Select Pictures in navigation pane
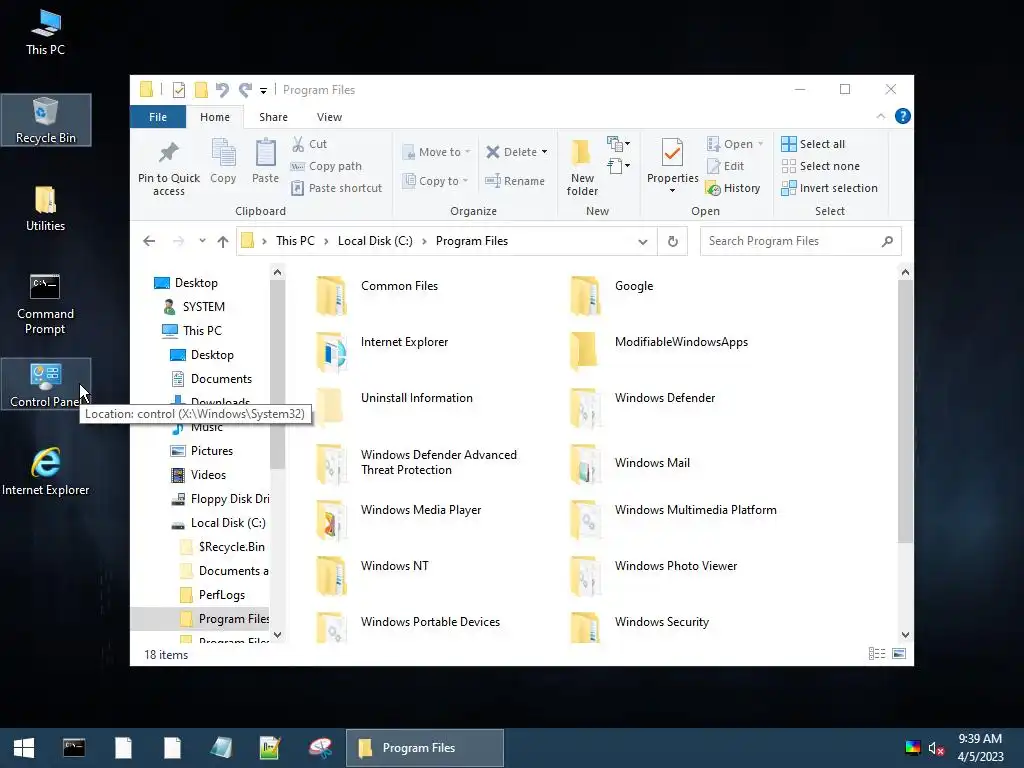This screenshot has width=1024, height=768. (x=211, y=451)
